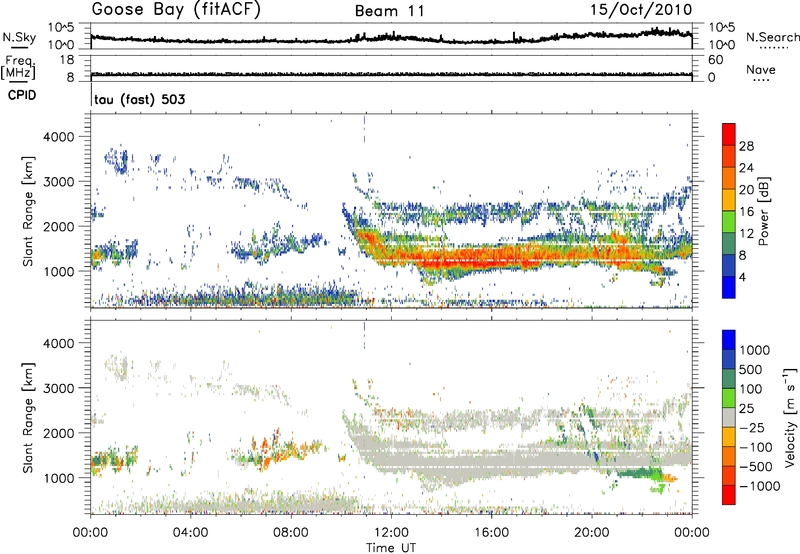Screen dimensions: 800x554
Task: Click the '4' value on Power colorbar
Action: coord(743,278)
